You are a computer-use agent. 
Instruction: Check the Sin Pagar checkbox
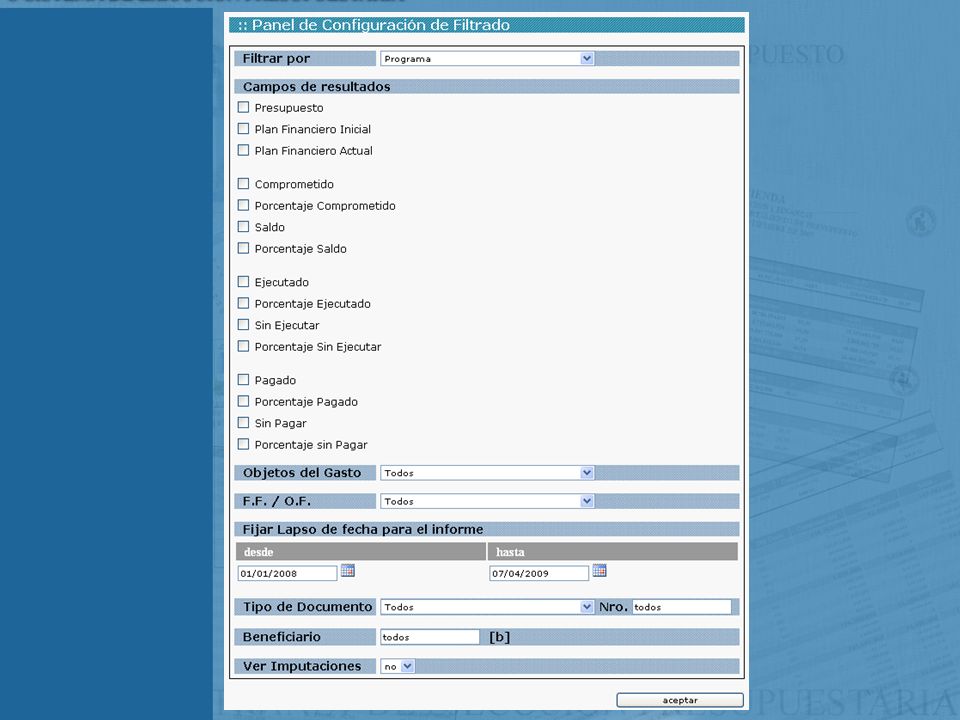243,422
